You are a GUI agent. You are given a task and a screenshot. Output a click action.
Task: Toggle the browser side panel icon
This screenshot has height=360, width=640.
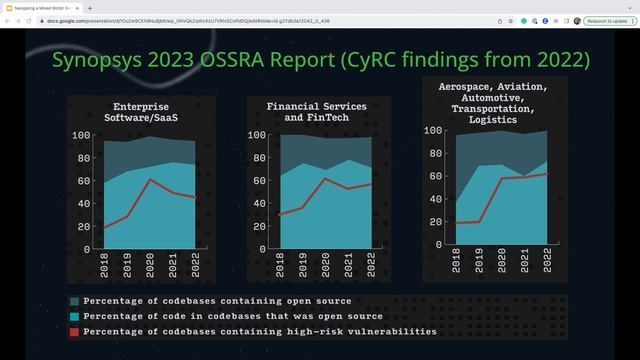coord(566,21)
